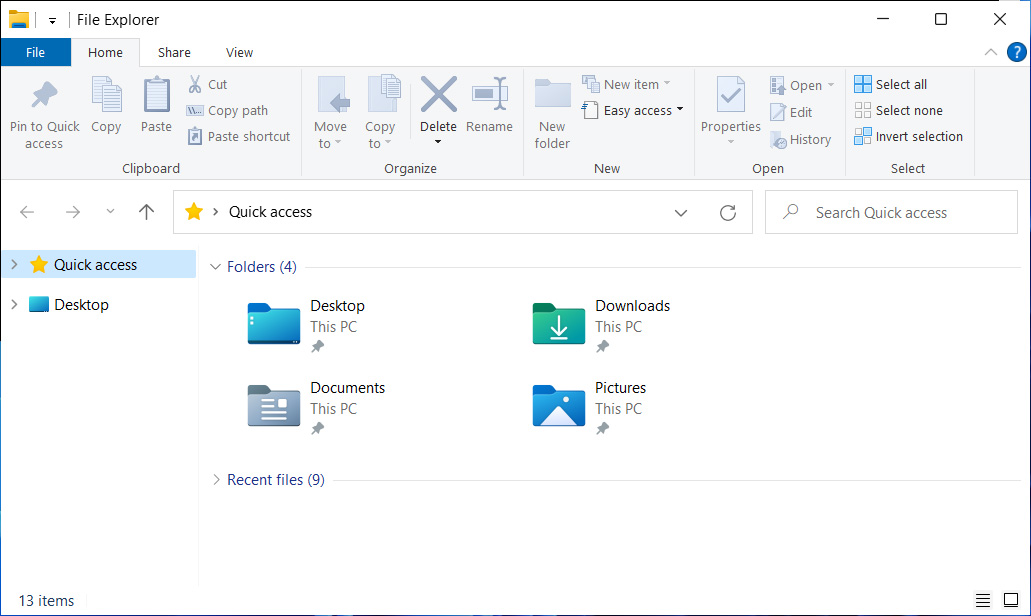The width and height of the screenshot is (1031, 616).
Task: Click Edit in the Open group
Action: pyautogui.click(x=792, y=112)
